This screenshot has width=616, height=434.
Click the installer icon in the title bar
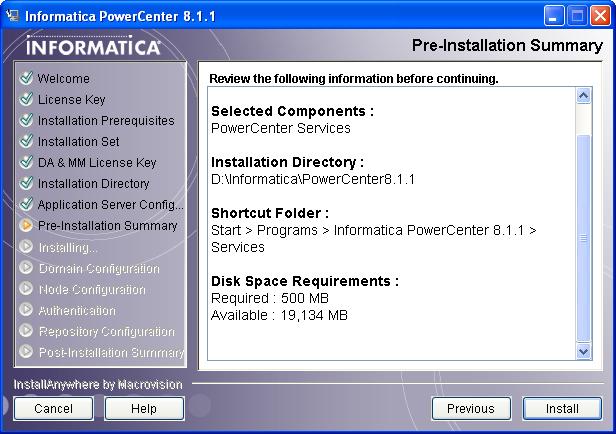click(12, 16)
